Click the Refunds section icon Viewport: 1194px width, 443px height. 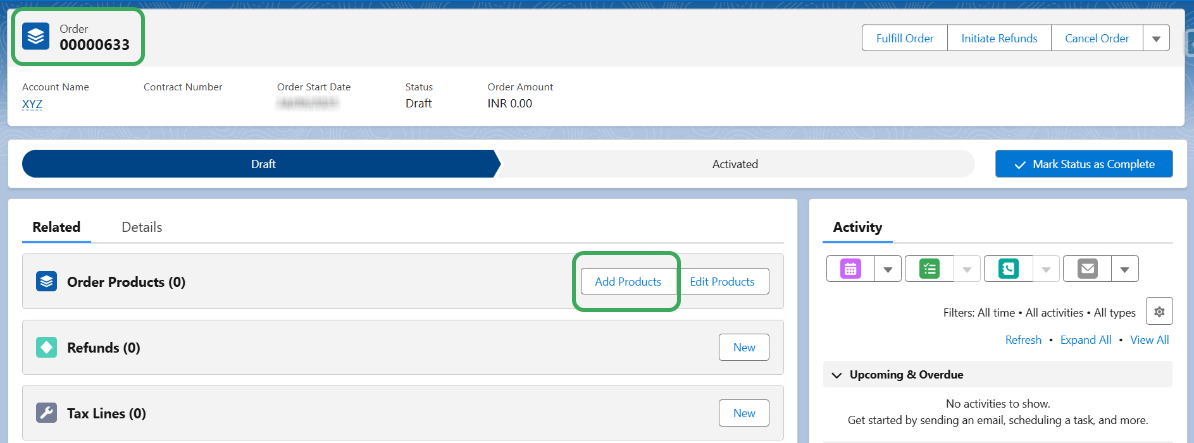click(47, 348)
